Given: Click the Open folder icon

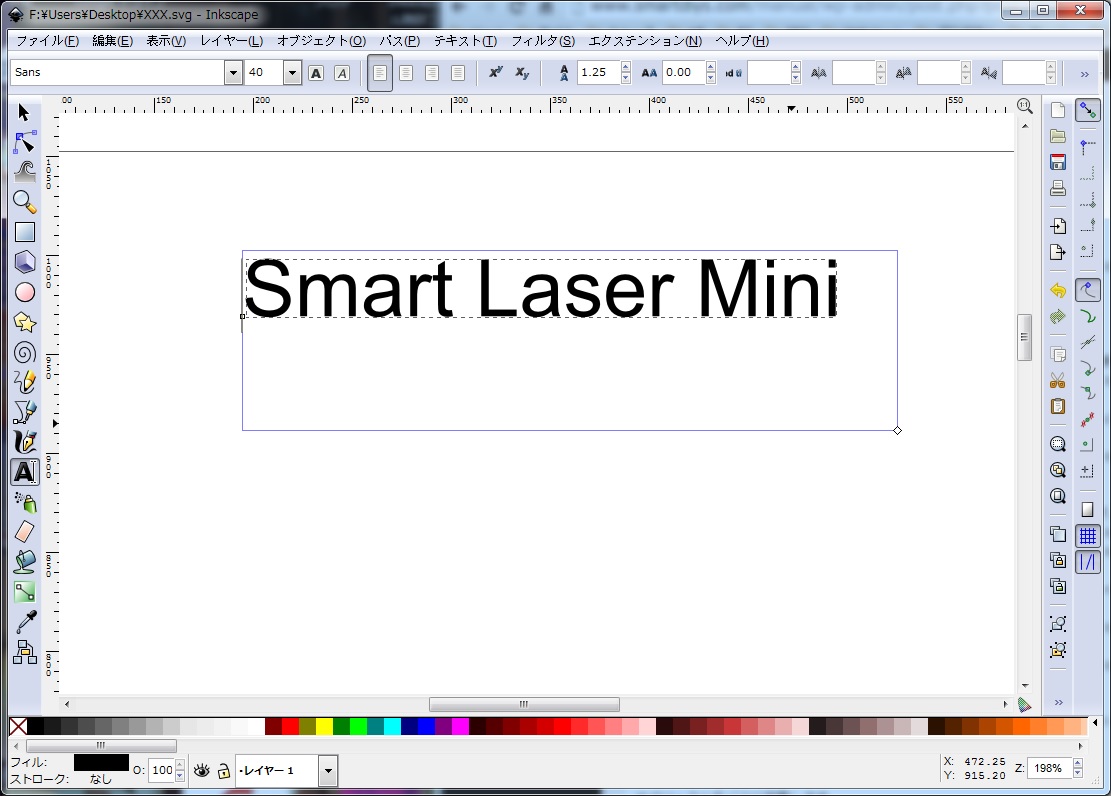Looking at the screenshot, I should tap(1058, 136).
